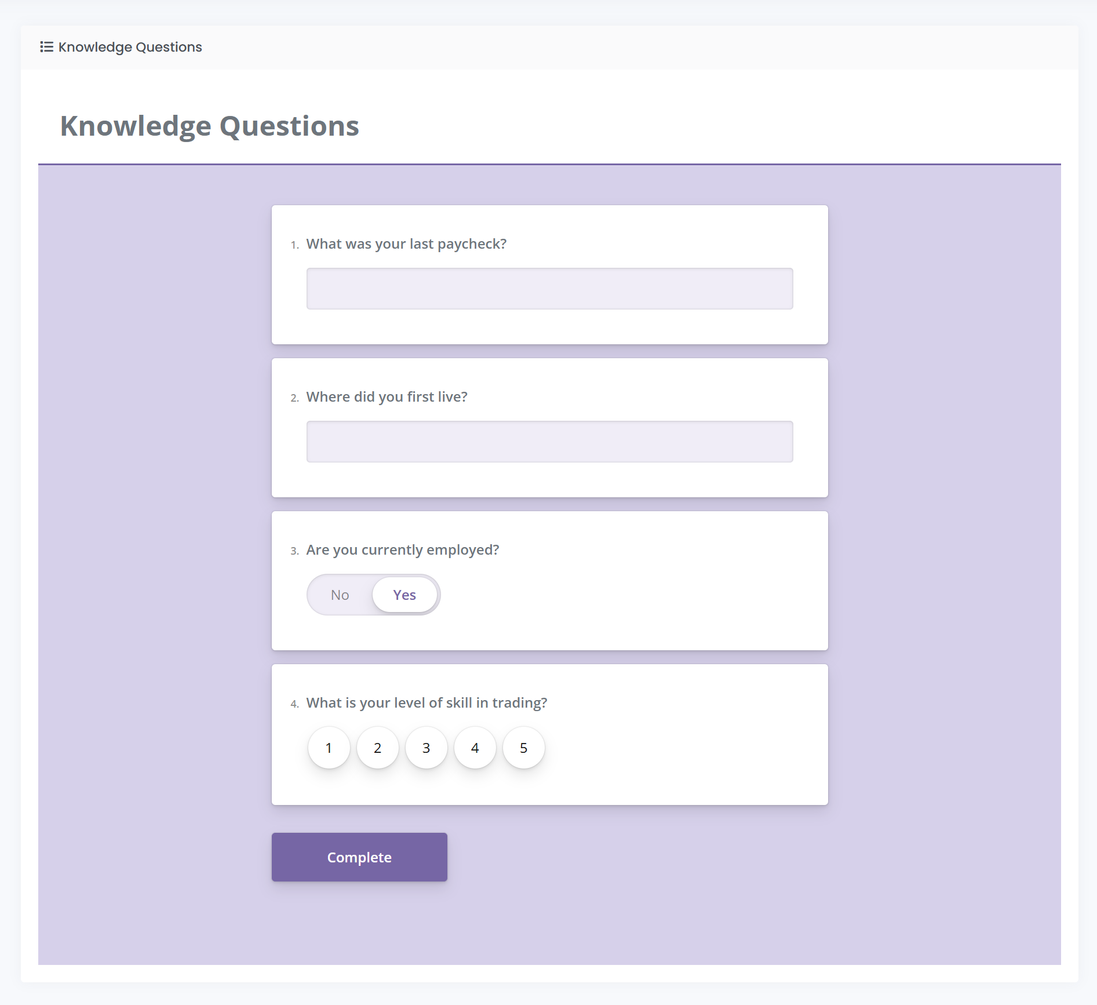Screen dimensions: 1097x1005
Task: Click question number 4 marker
Action: point(294,704)
